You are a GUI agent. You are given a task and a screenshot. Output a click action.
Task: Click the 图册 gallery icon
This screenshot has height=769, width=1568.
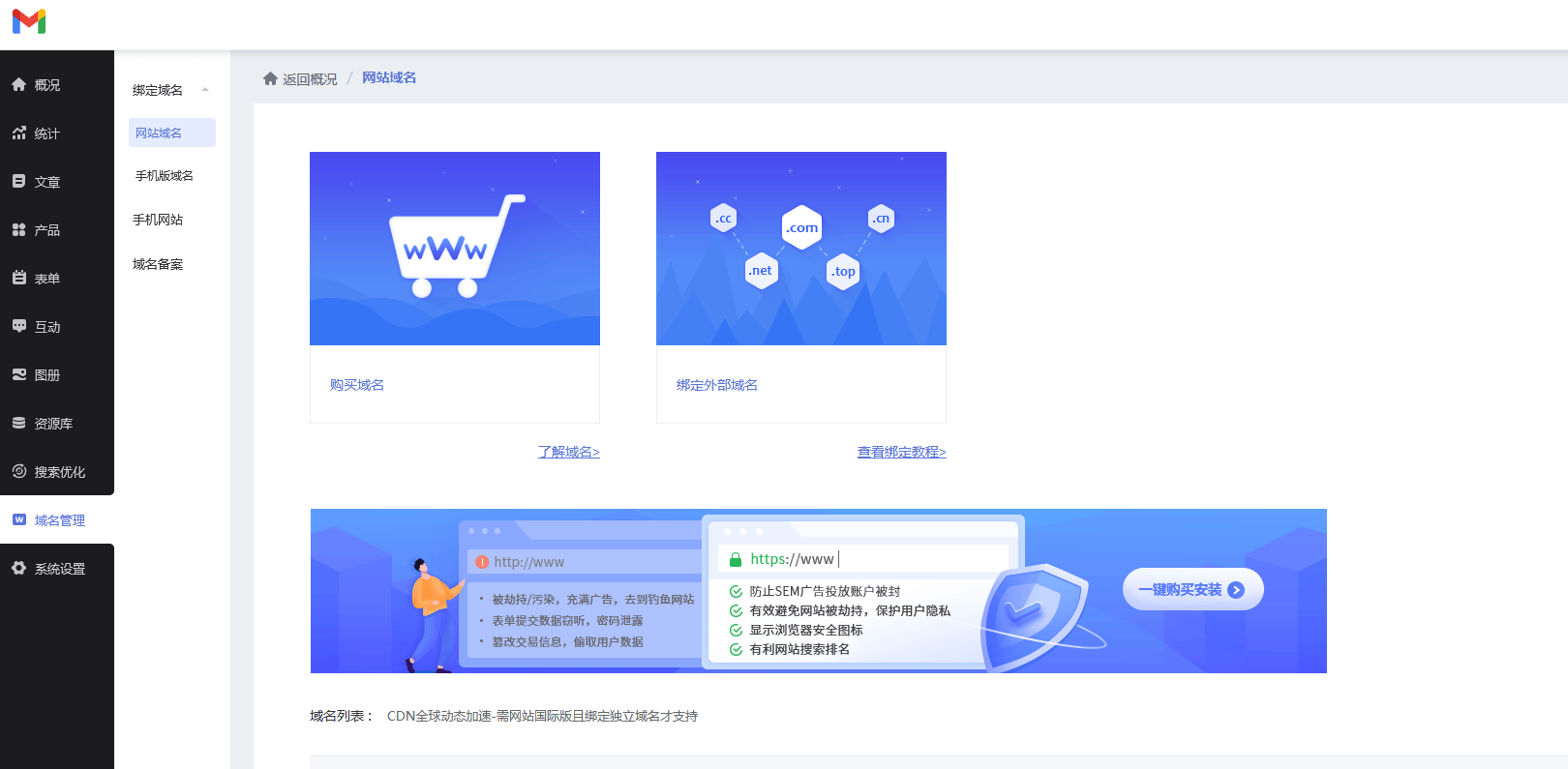click(x=19, y=375)
